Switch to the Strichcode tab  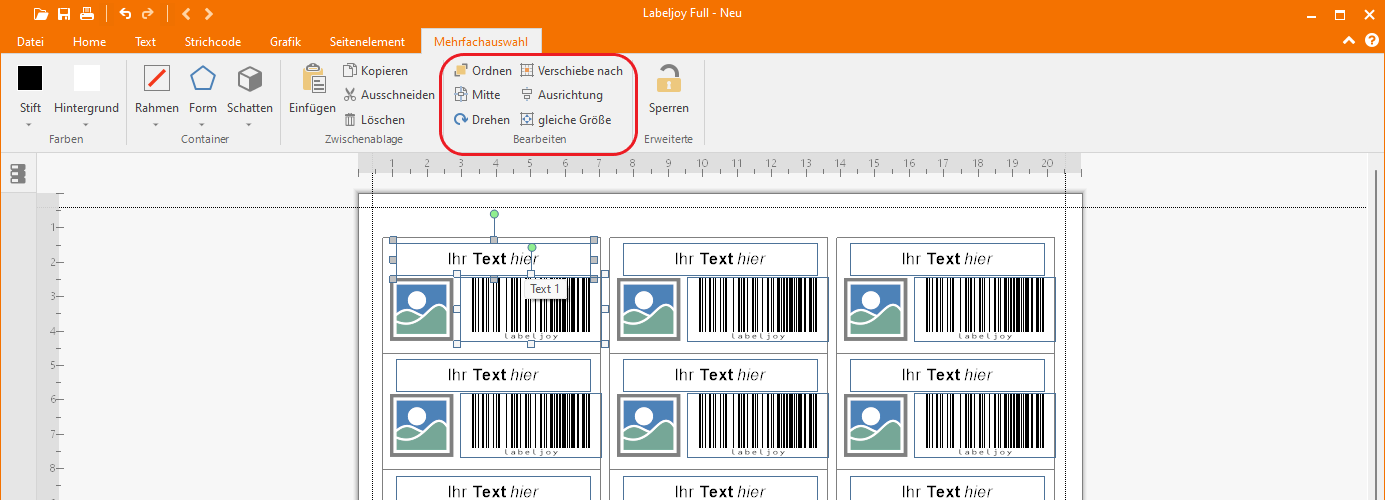tap(213, 42)
